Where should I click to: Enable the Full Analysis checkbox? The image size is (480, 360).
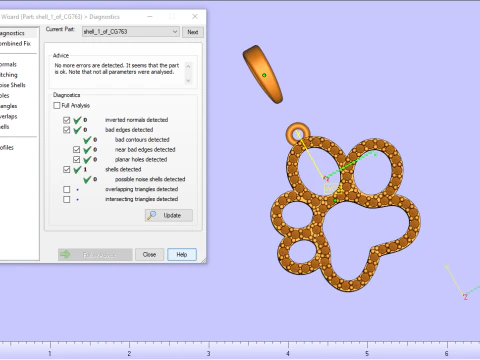57,105
